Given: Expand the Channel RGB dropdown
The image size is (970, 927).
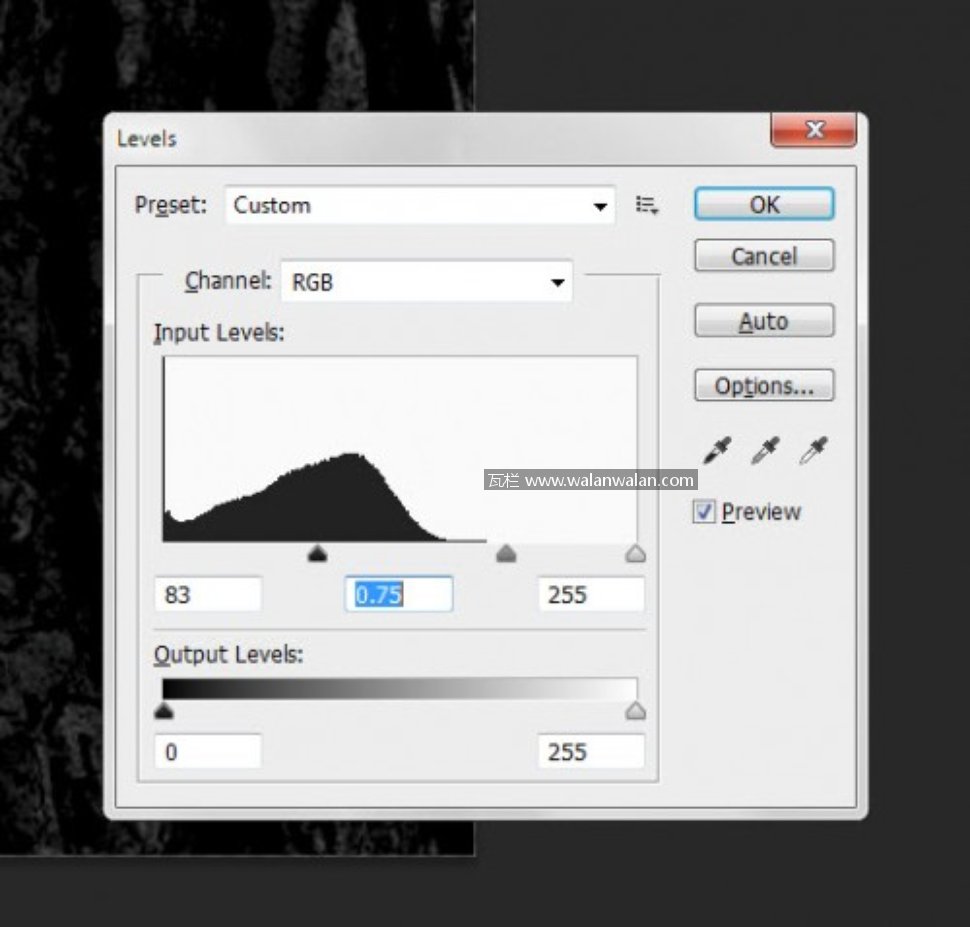Looking at the screenshot, I should [426, 282].
